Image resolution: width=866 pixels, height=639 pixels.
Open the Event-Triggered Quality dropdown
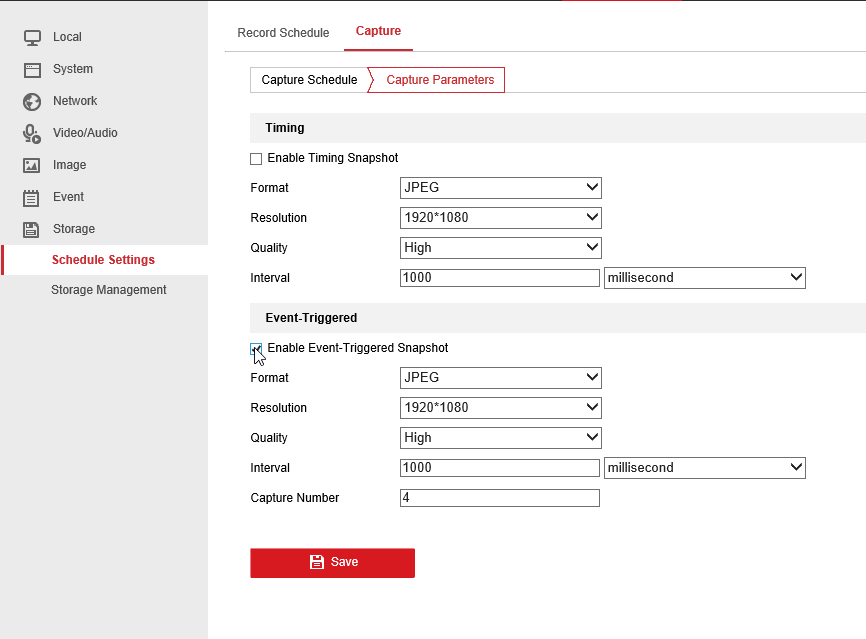coord(500,438)
